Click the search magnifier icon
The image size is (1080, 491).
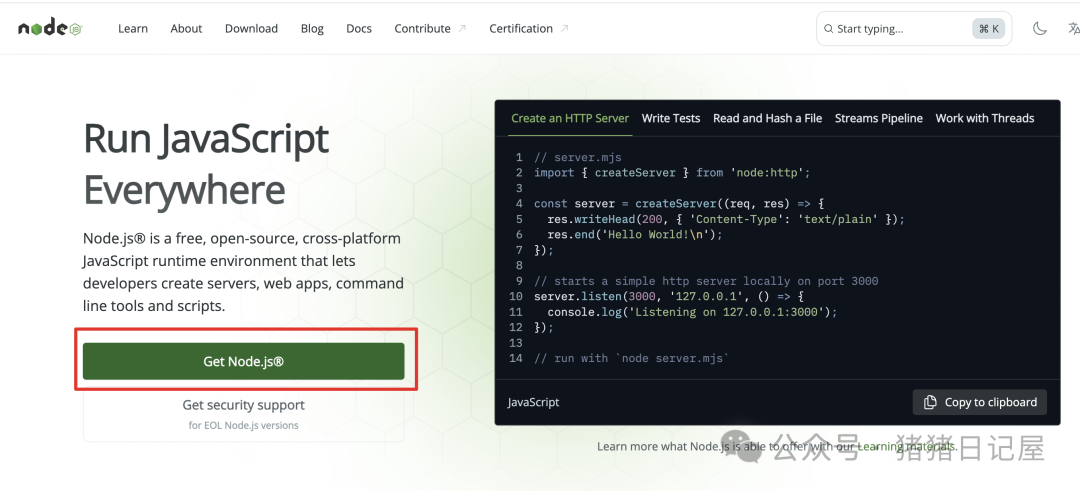829,29
